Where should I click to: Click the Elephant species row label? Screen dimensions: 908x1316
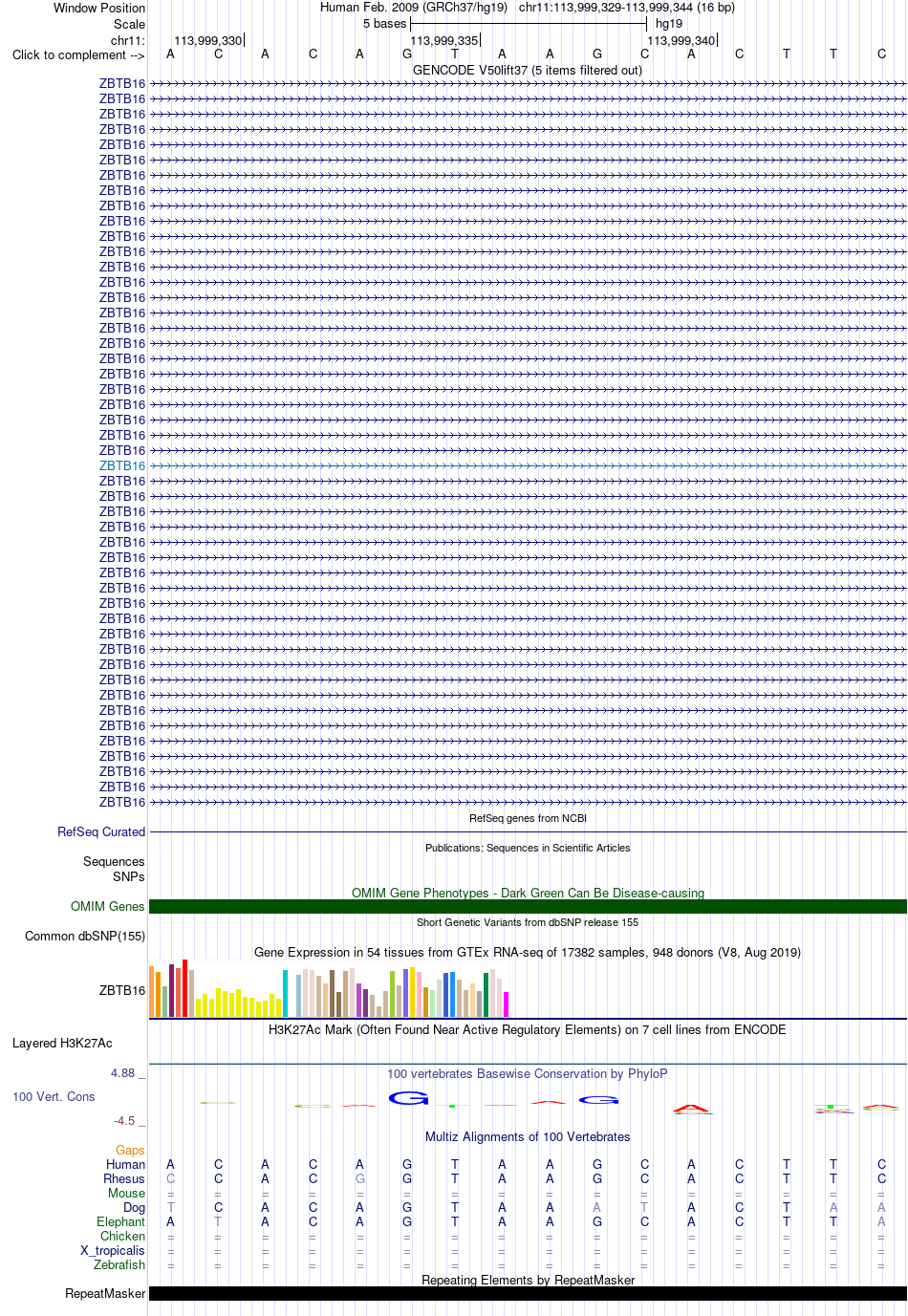click(x=121, y=1222)
